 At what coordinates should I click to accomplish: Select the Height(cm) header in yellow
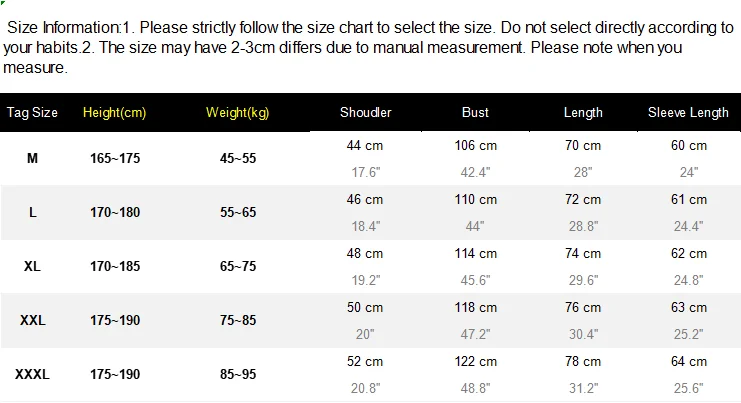coord(114,112)
